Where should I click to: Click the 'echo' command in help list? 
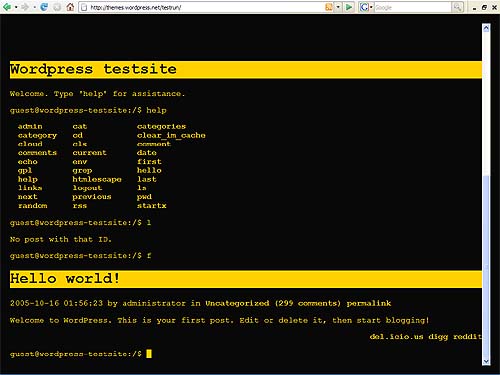[28, 162]
